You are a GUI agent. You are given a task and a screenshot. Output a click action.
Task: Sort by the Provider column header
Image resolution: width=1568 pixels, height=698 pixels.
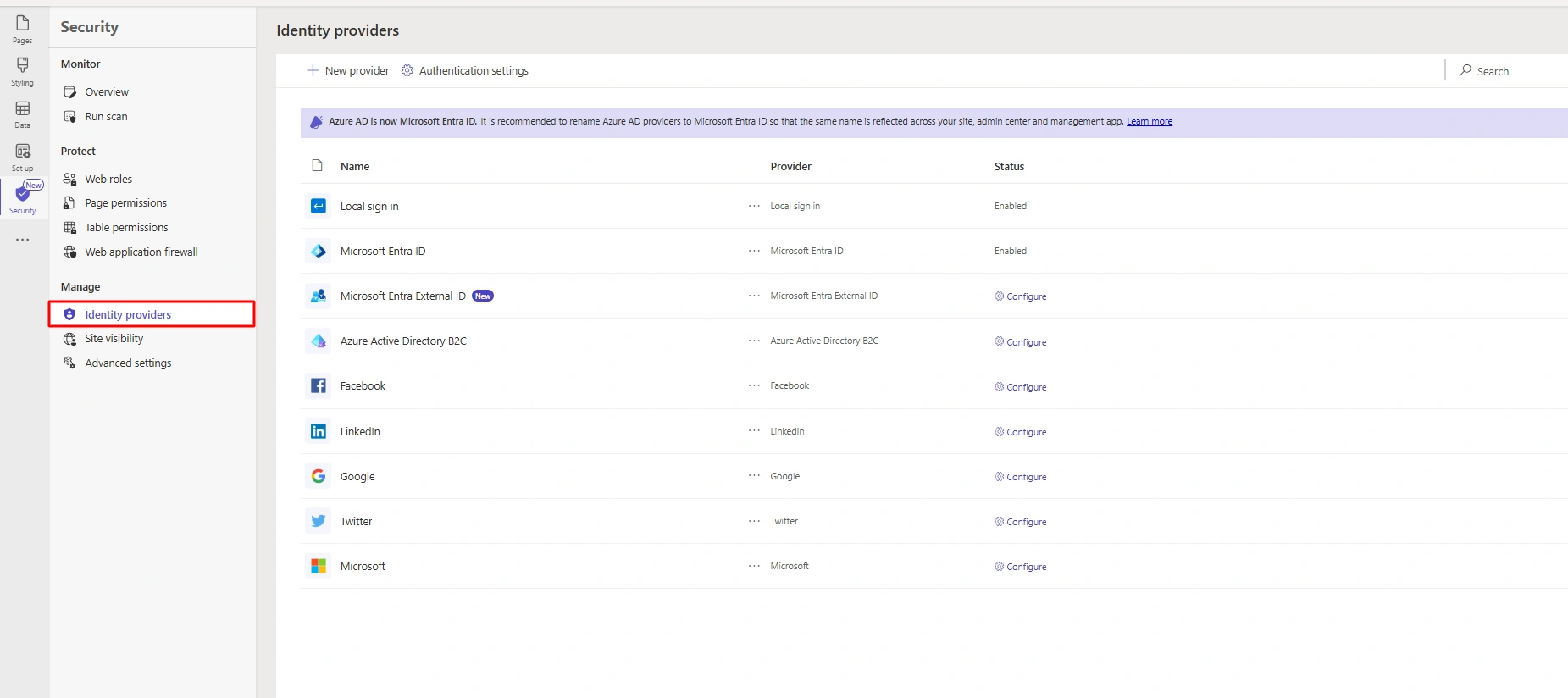791,166
